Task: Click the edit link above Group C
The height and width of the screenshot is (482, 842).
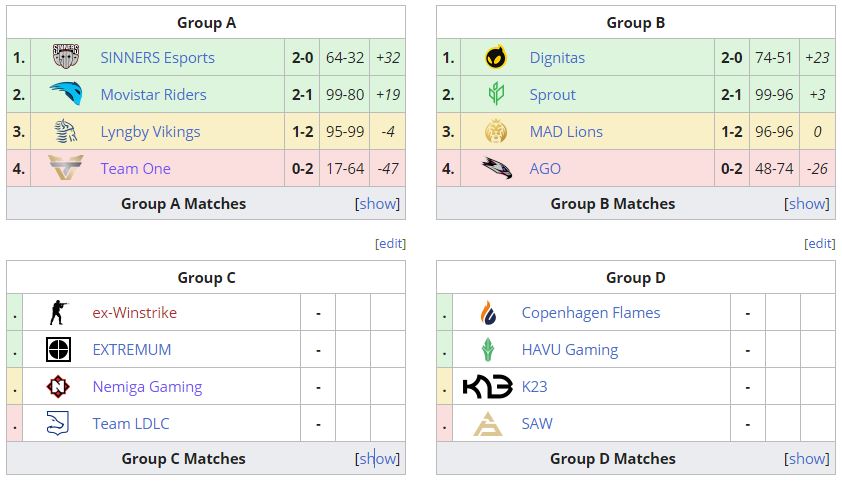Action: 390,244
